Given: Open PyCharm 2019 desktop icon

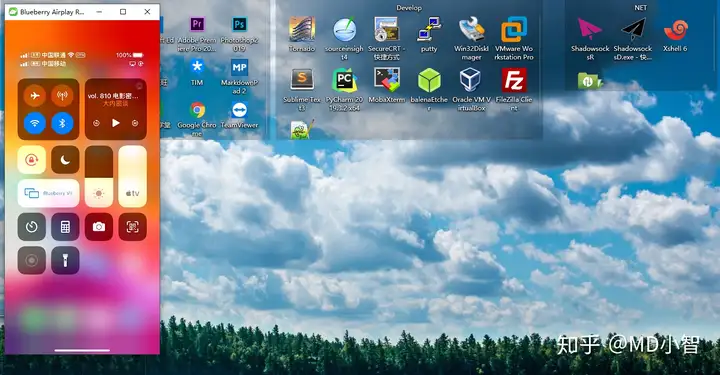Looking at the screenshot, I should tap(344, 90).
